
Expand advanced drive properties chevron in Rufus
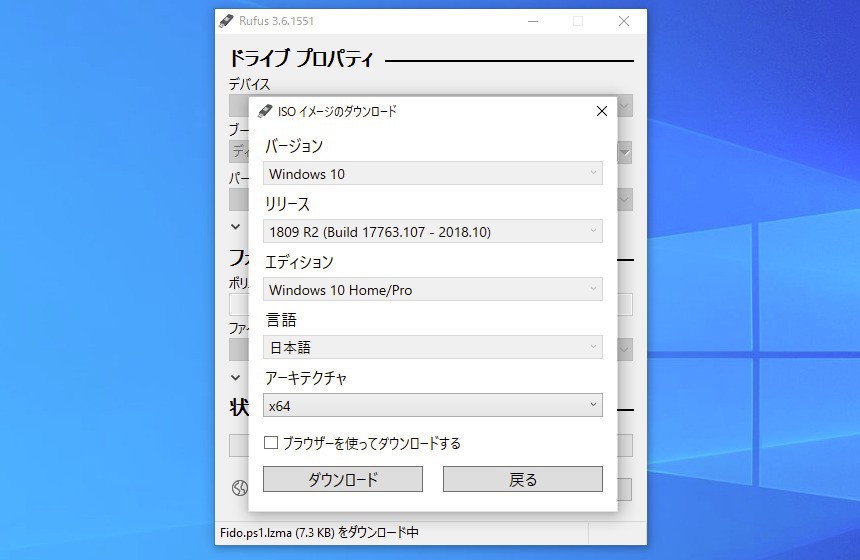click(235, 227)
